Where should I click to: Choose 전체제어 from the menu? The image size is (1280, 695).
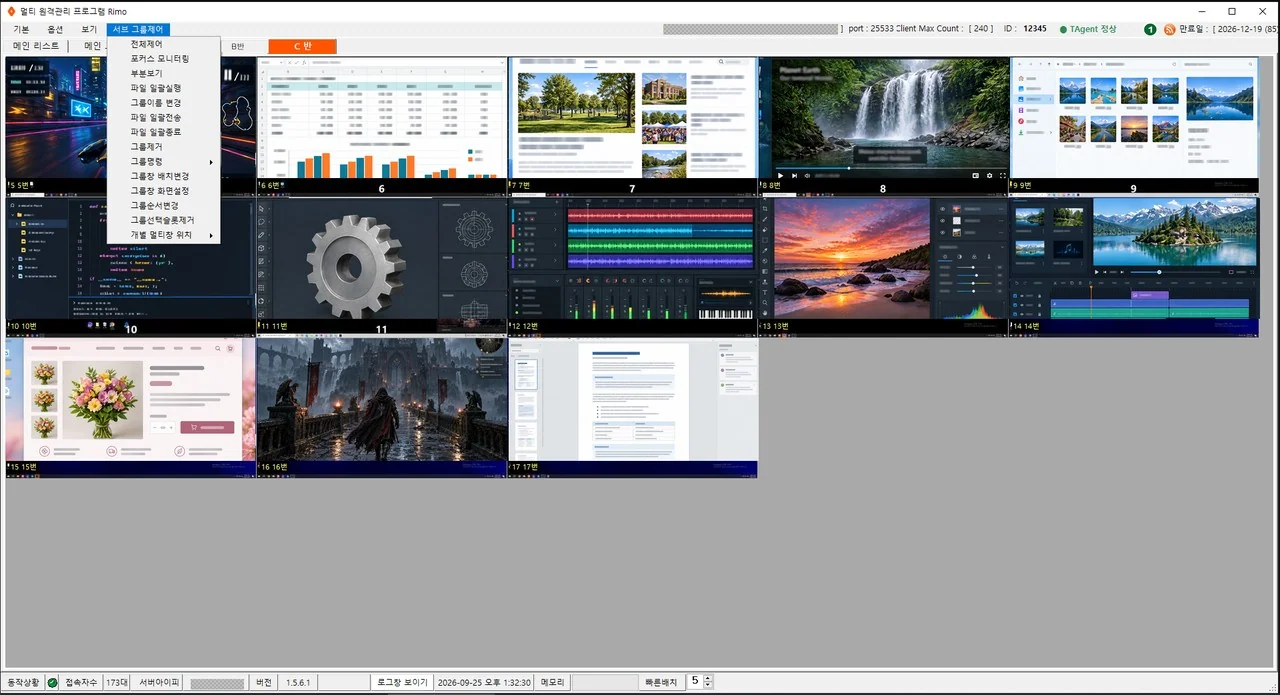pos(163,45)
